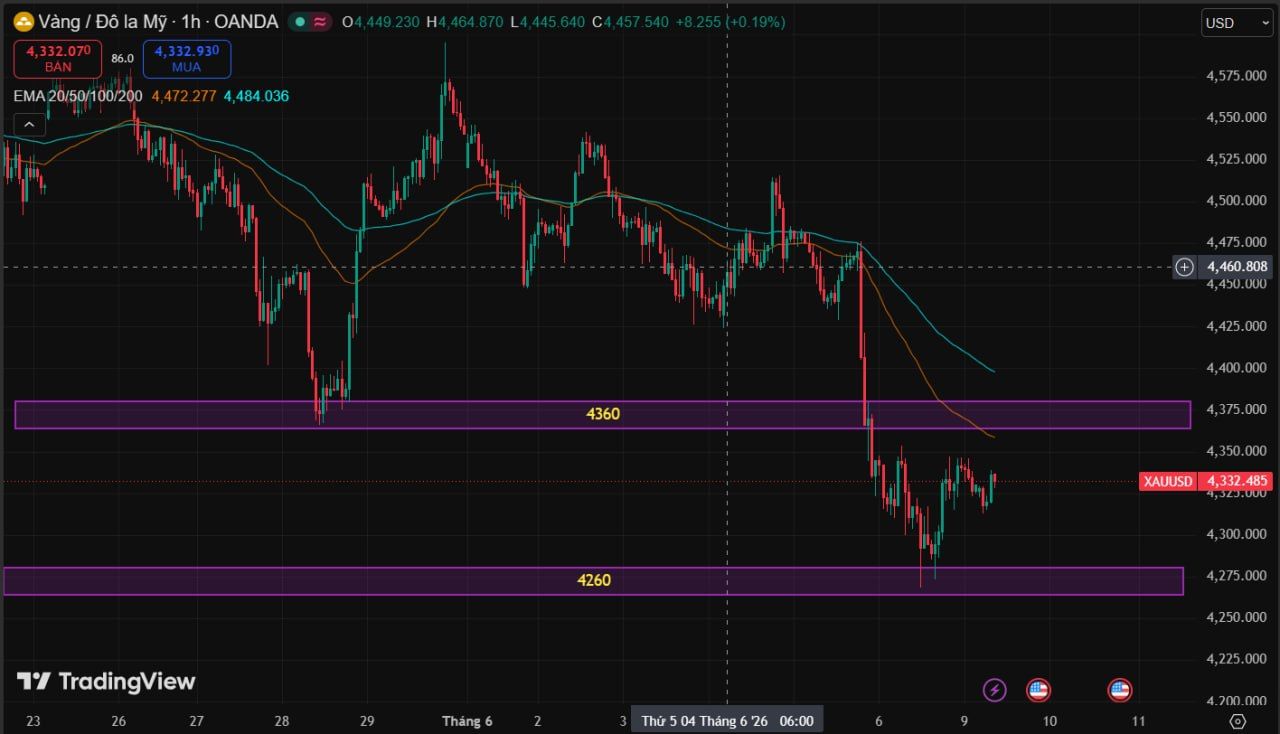
Task: Select the EMA 20/50/100/200 indicator label
Action: [78, 96]
